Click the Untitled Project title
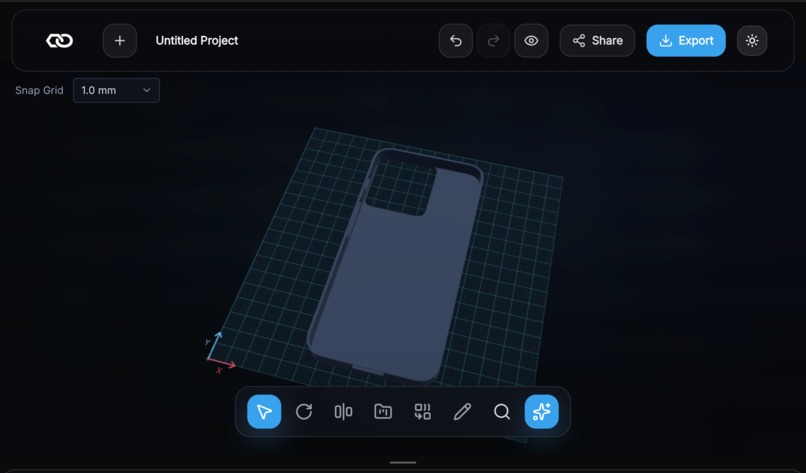The width and height of the screenshot is (806, 473). click(x=197, y=41)
